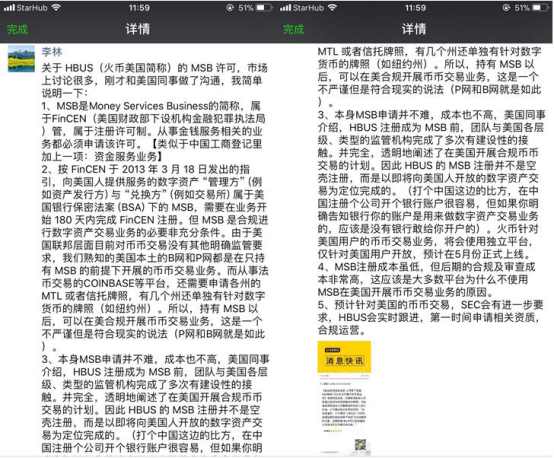Open the yellow 消息快讯 image thumbnail

click(344, 398)
